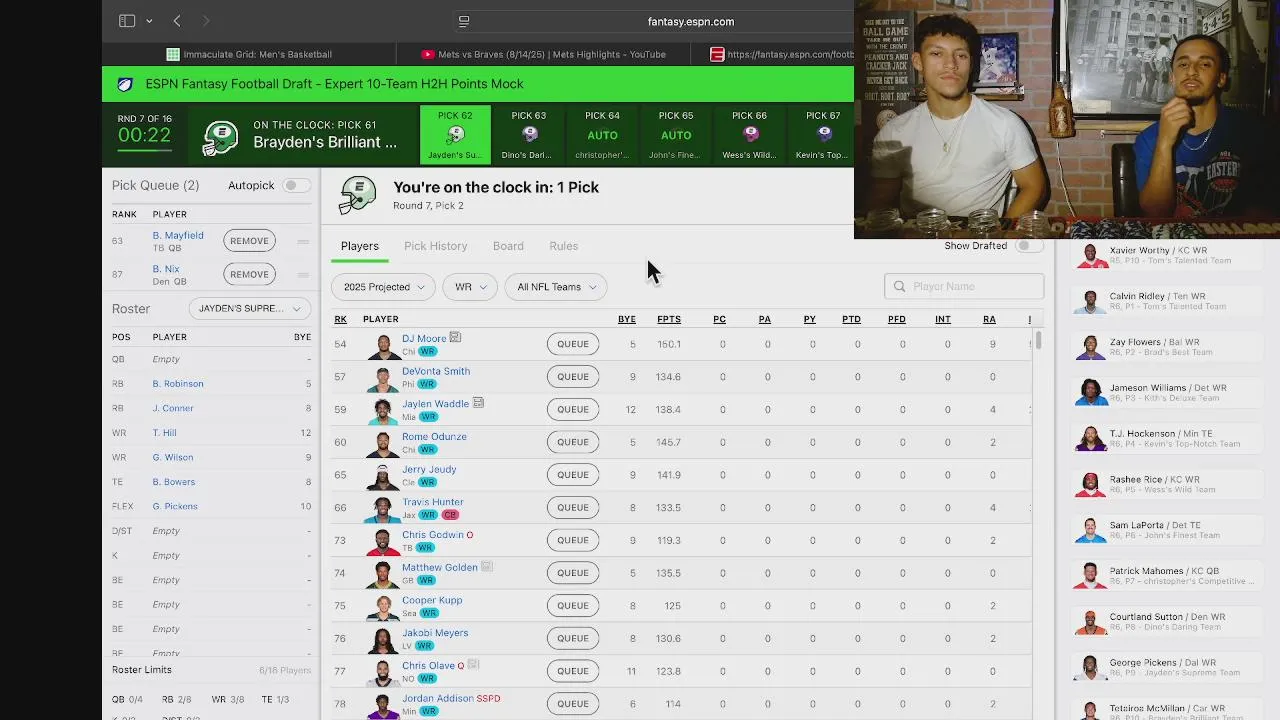The width and height of the screenshot is (1280, 720).
Task: Queue Jaylen Waddle
Action: [573, 409]
